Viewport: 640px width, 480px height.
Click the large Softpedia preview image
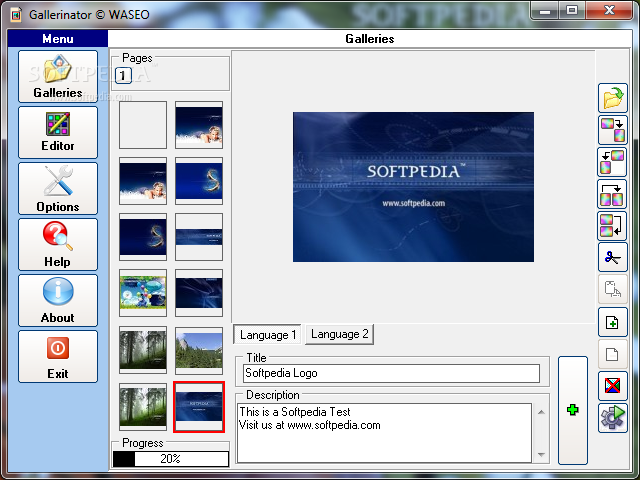(x=413, y=187)
